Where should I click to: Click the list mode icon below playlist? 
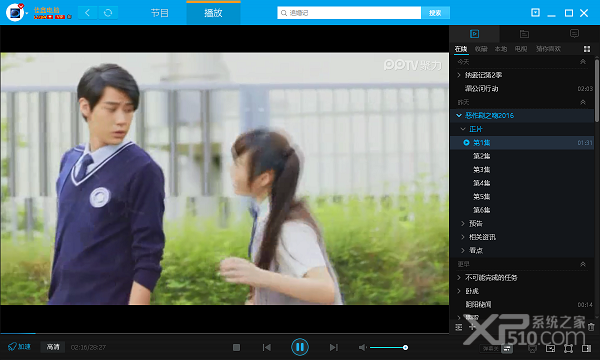click(458, 327)
